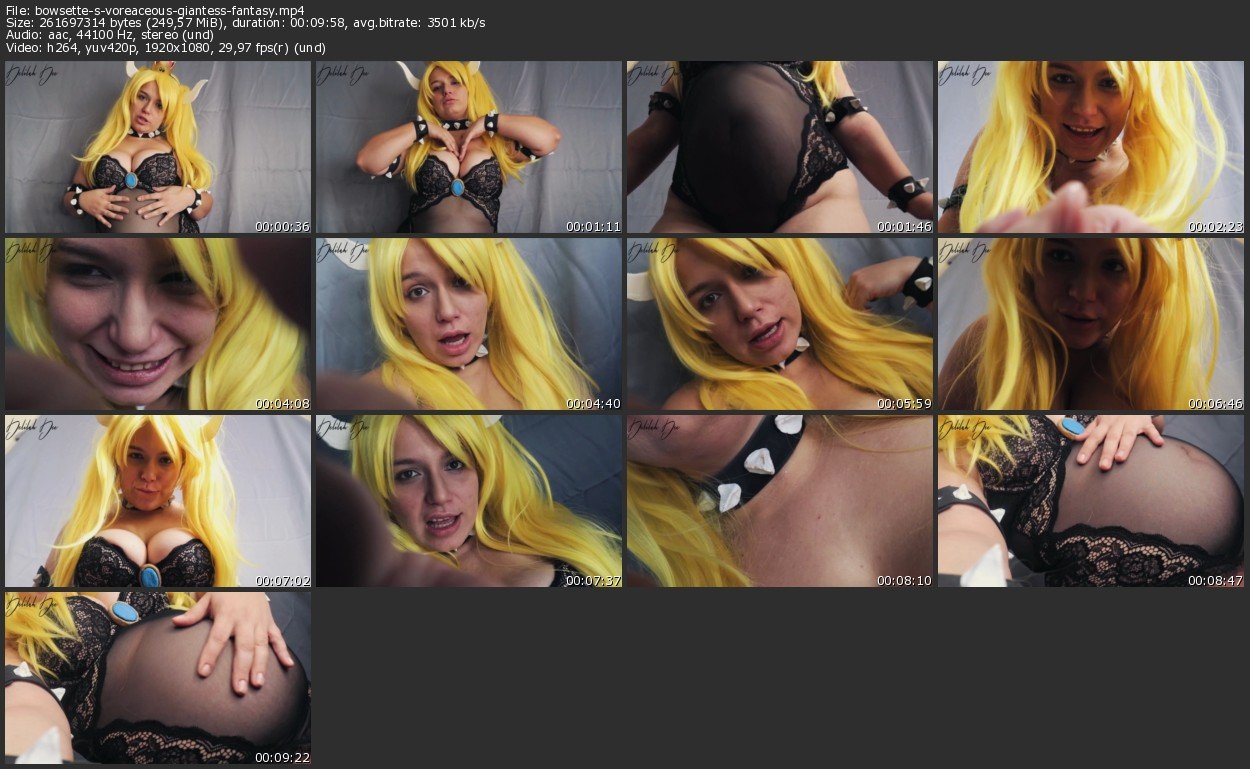
Task: Select the Size and duration info line
Action: coord(245,23)
